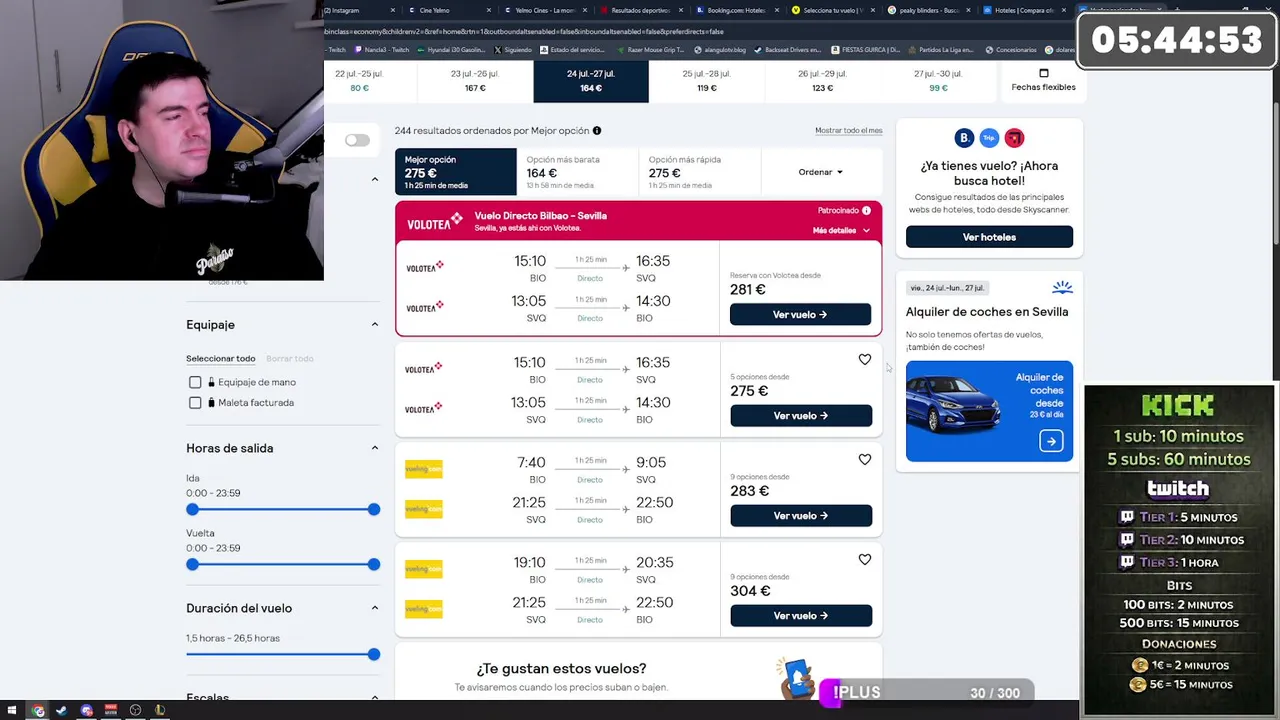Click Borrar todo in Equipaje
Image resolution: width=1280 pixels, height=720 pixels.
(290, 358)
